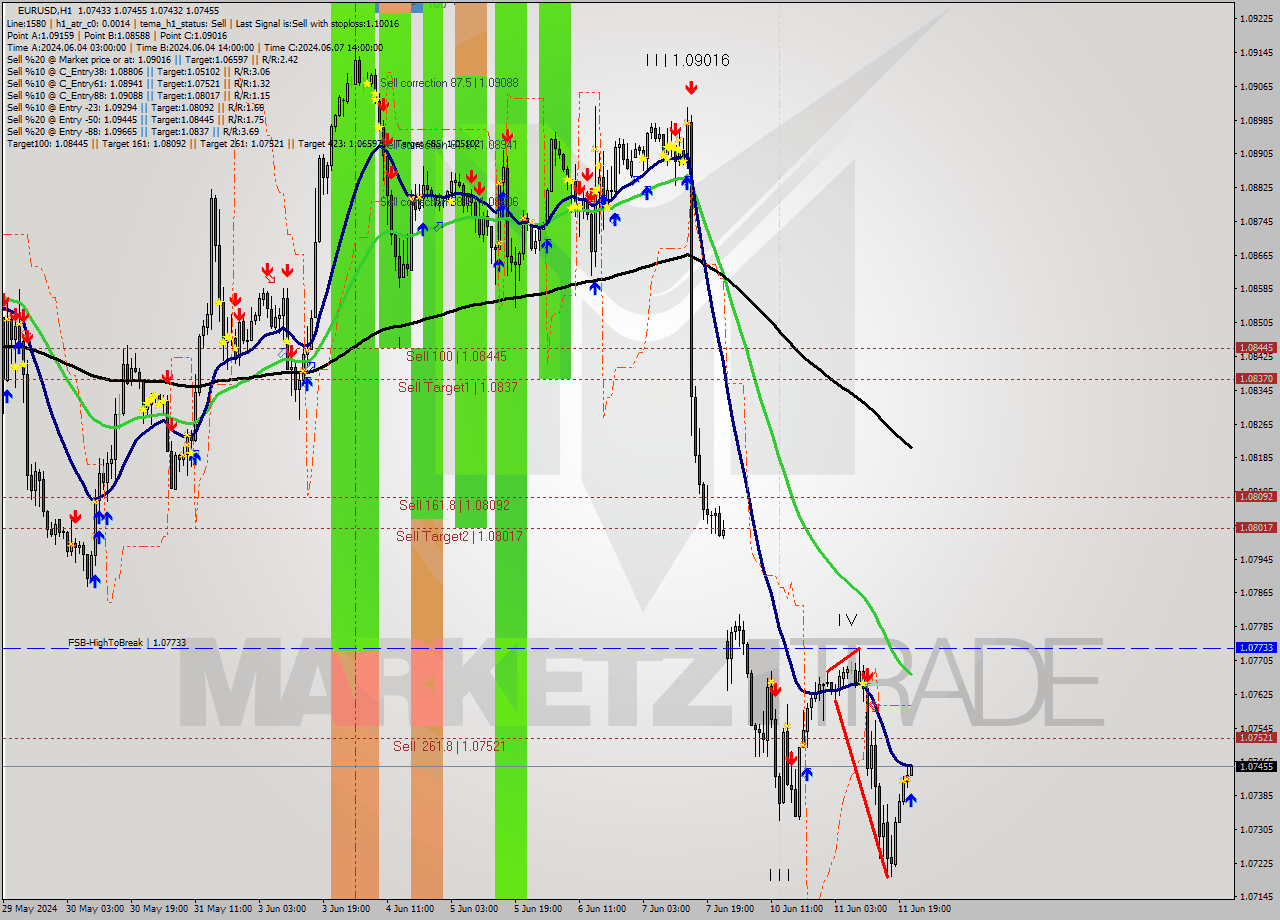Click the 'Sell %20 @ Entry -88: 1.09665' line

(132, 131)
